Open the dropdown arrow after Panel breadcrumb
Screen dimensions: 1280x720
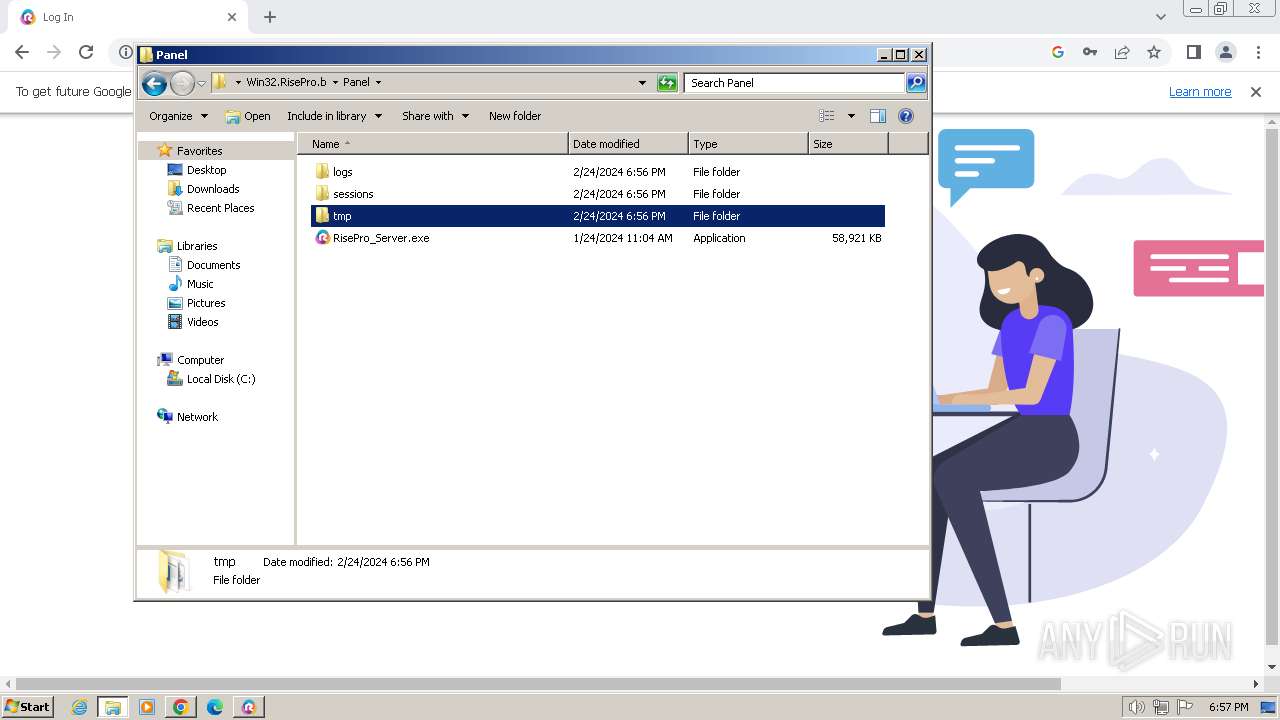pyautogui.click(x=378, y=83)
